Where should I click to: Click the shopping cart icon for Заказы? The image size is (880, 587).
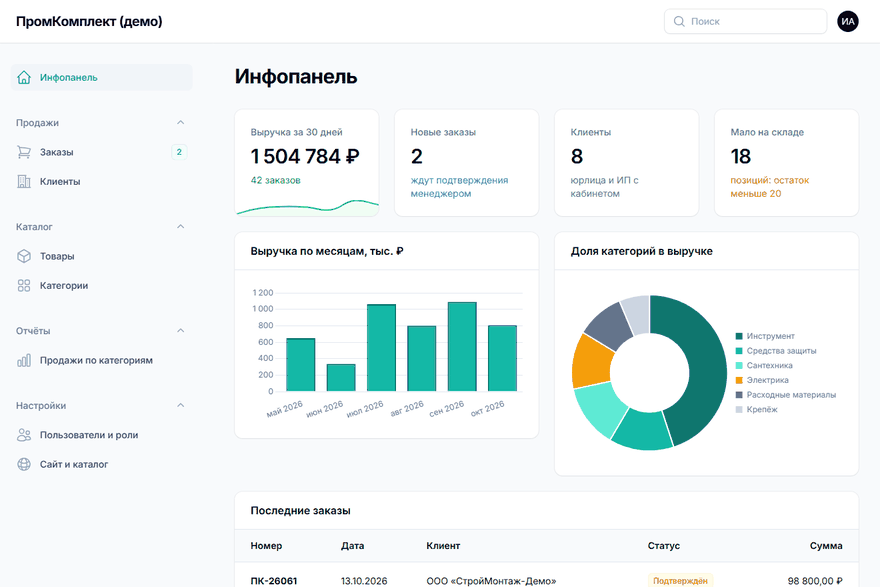pyautogui.click(x=24, y=152)
